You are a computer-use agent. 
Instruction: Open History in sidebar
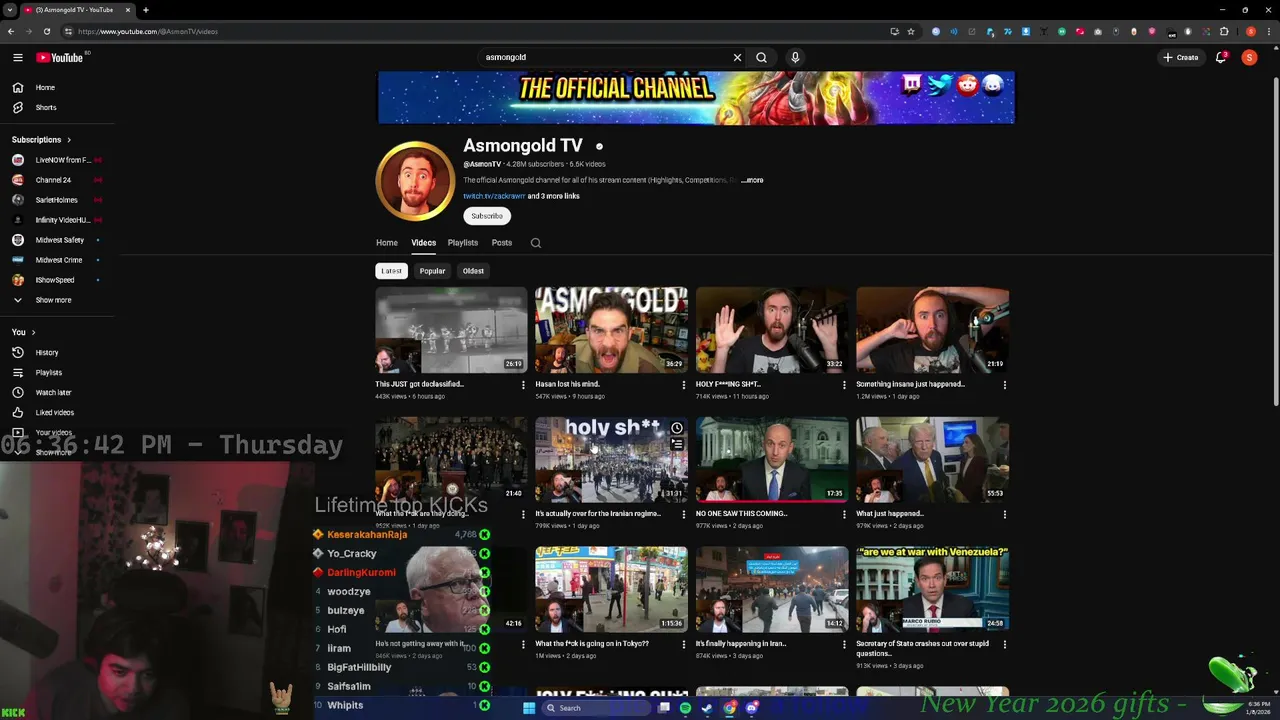tap(57, 352)
